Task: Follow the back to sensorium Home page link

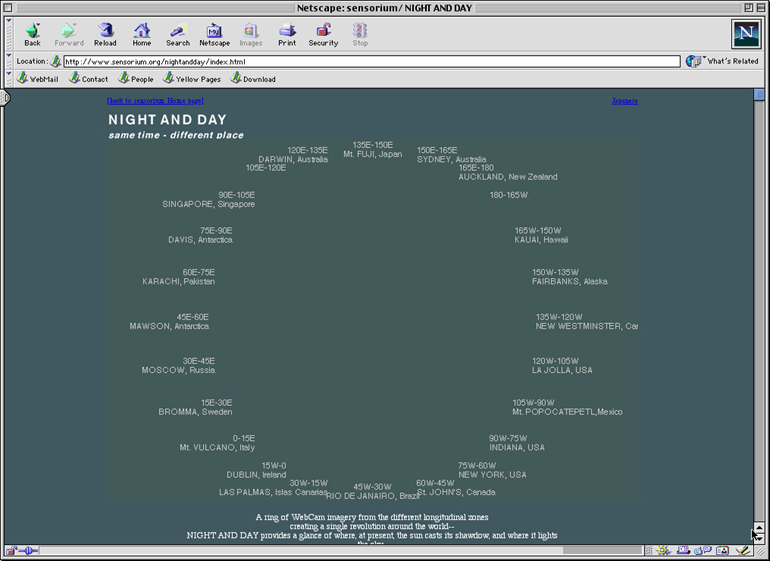Action: (x=155, y=101)
